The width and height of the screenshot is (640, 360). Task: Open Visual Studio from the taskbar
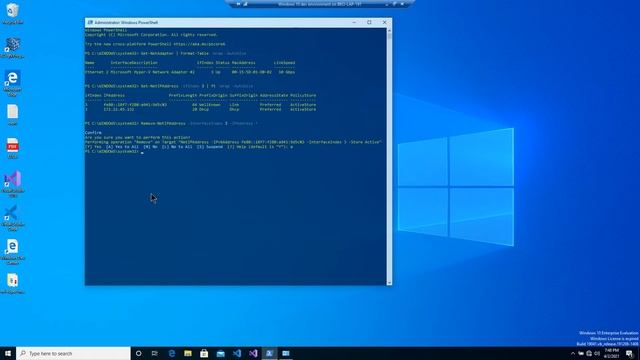253,353
